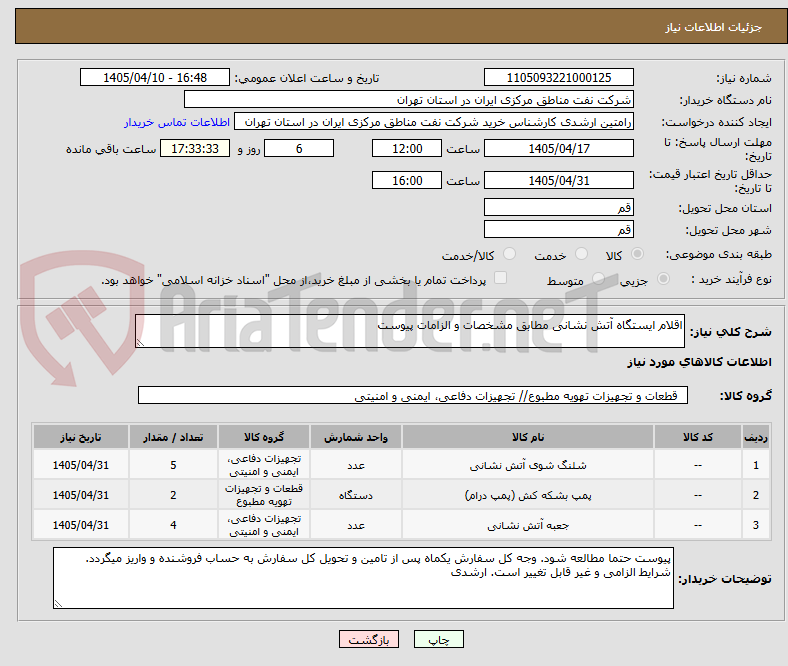The height and width of the screenshot is (666, 788).
Task: Click the buyer organization name field
Action: click(409, 100)
